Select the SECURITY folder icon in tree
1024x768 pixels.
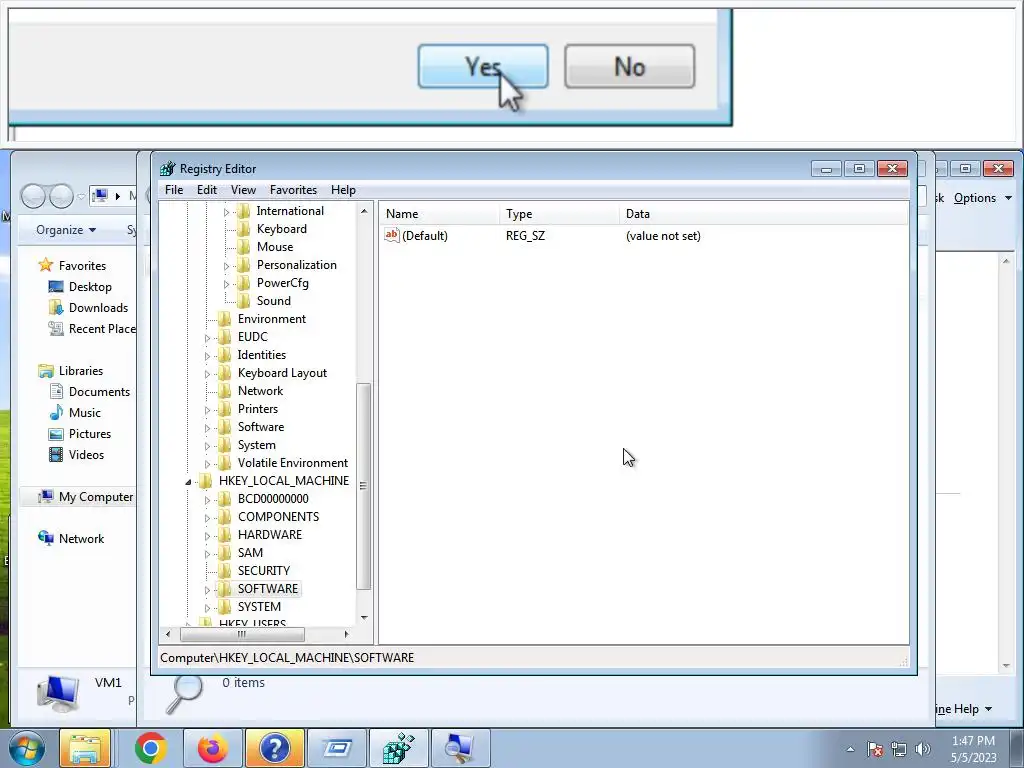[225, 570]
